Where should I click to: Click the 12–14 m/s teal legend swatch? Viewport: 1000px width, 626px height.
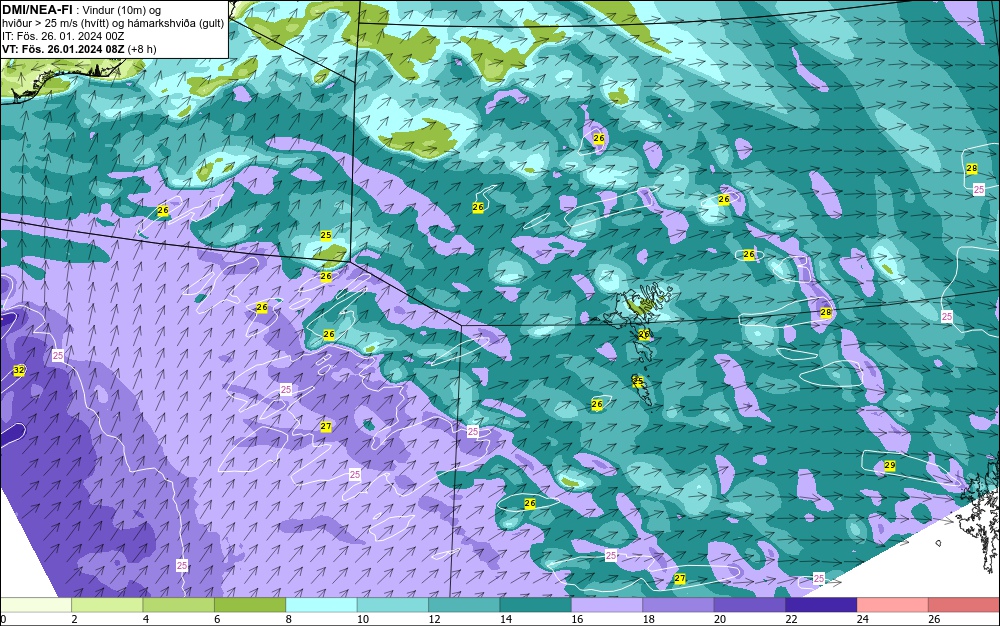[x=464, y=605]
